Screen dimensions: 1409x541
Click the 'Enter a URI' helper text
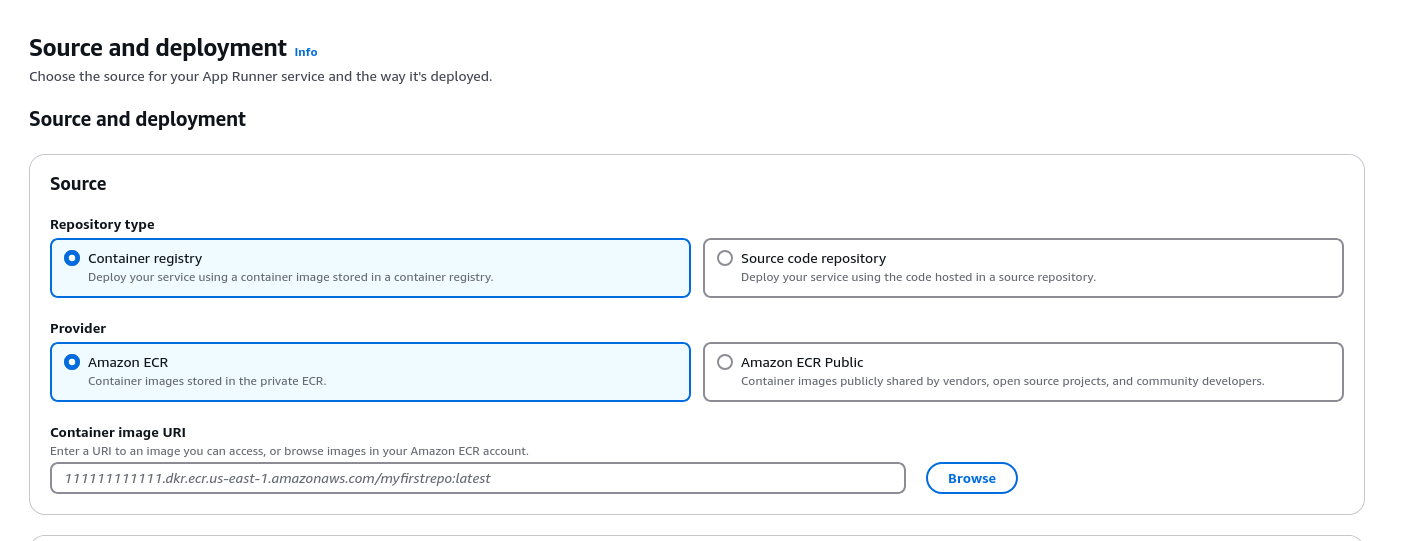click(x=289, y=451)
